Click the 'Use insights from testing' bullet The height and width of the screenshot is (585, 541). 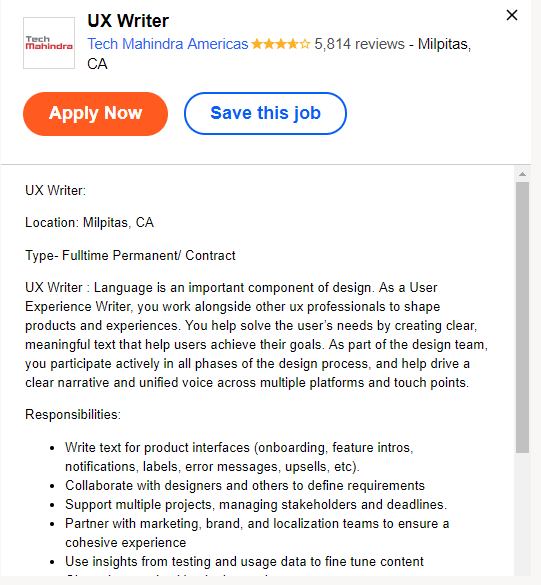tap(244, 561)
